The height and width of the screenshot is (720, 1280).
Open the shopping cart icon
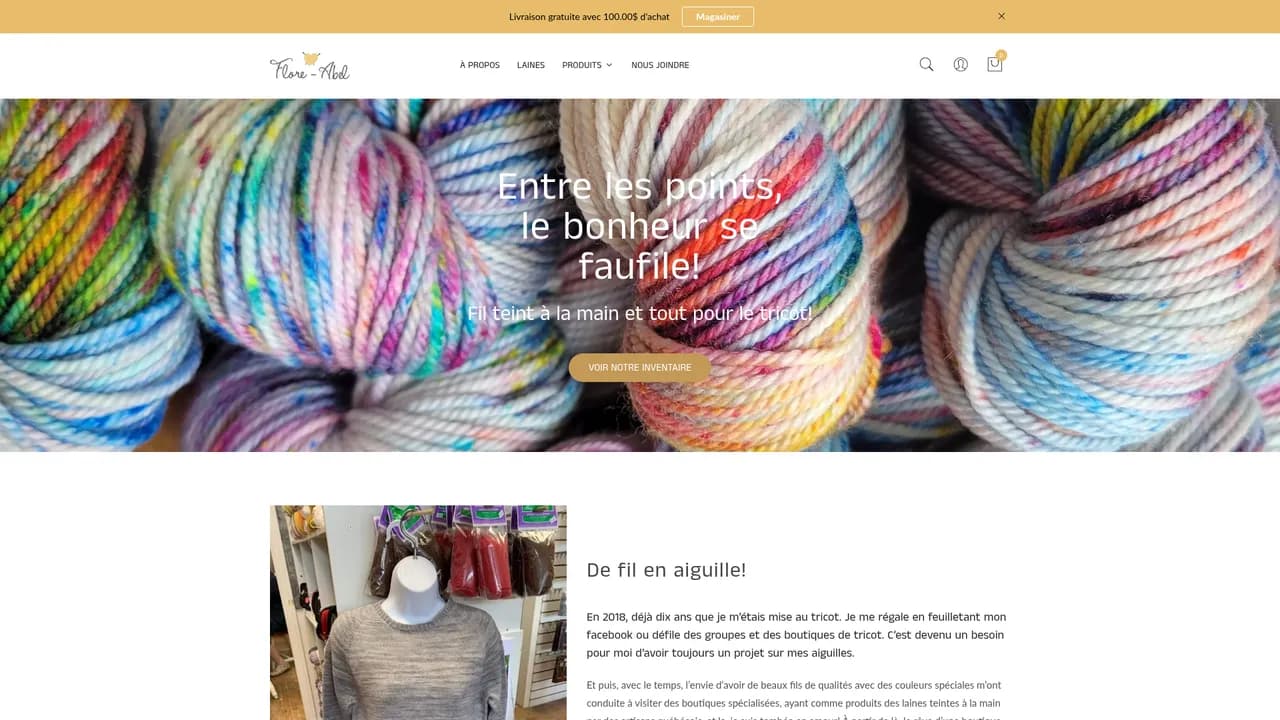(994, 64)
